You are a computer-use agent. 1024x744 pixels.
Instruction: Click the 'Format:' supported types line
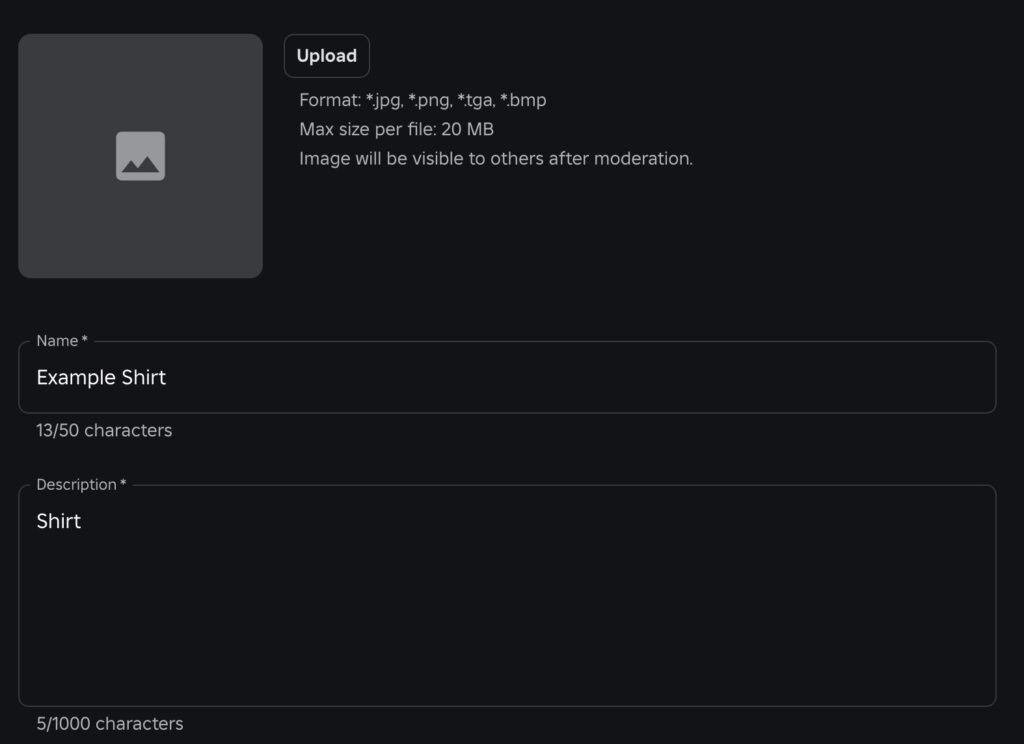point(423,100)
